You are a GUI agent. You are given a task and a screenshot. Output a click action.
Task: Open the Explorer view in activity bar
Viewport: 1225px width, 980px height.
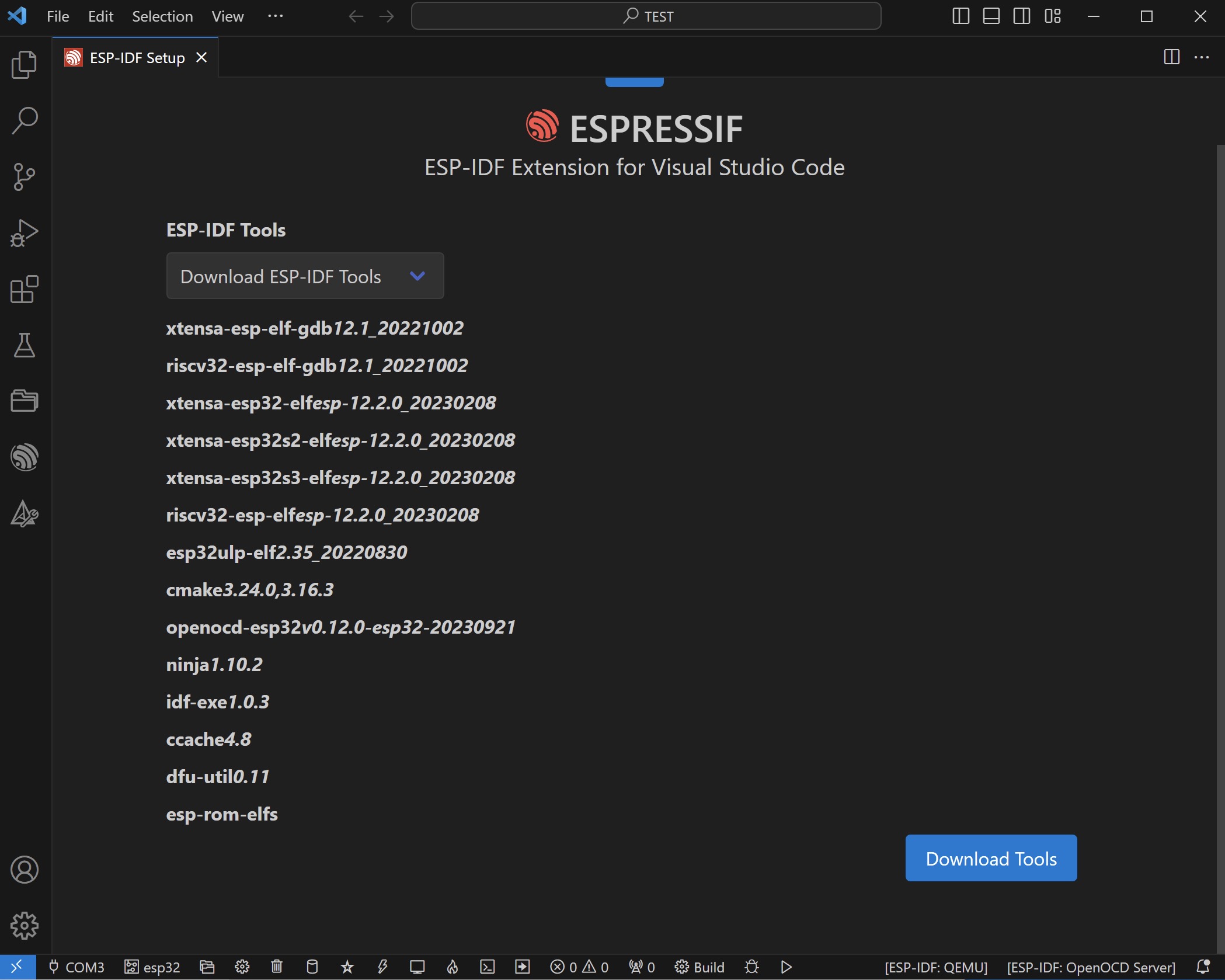[25, 64]
